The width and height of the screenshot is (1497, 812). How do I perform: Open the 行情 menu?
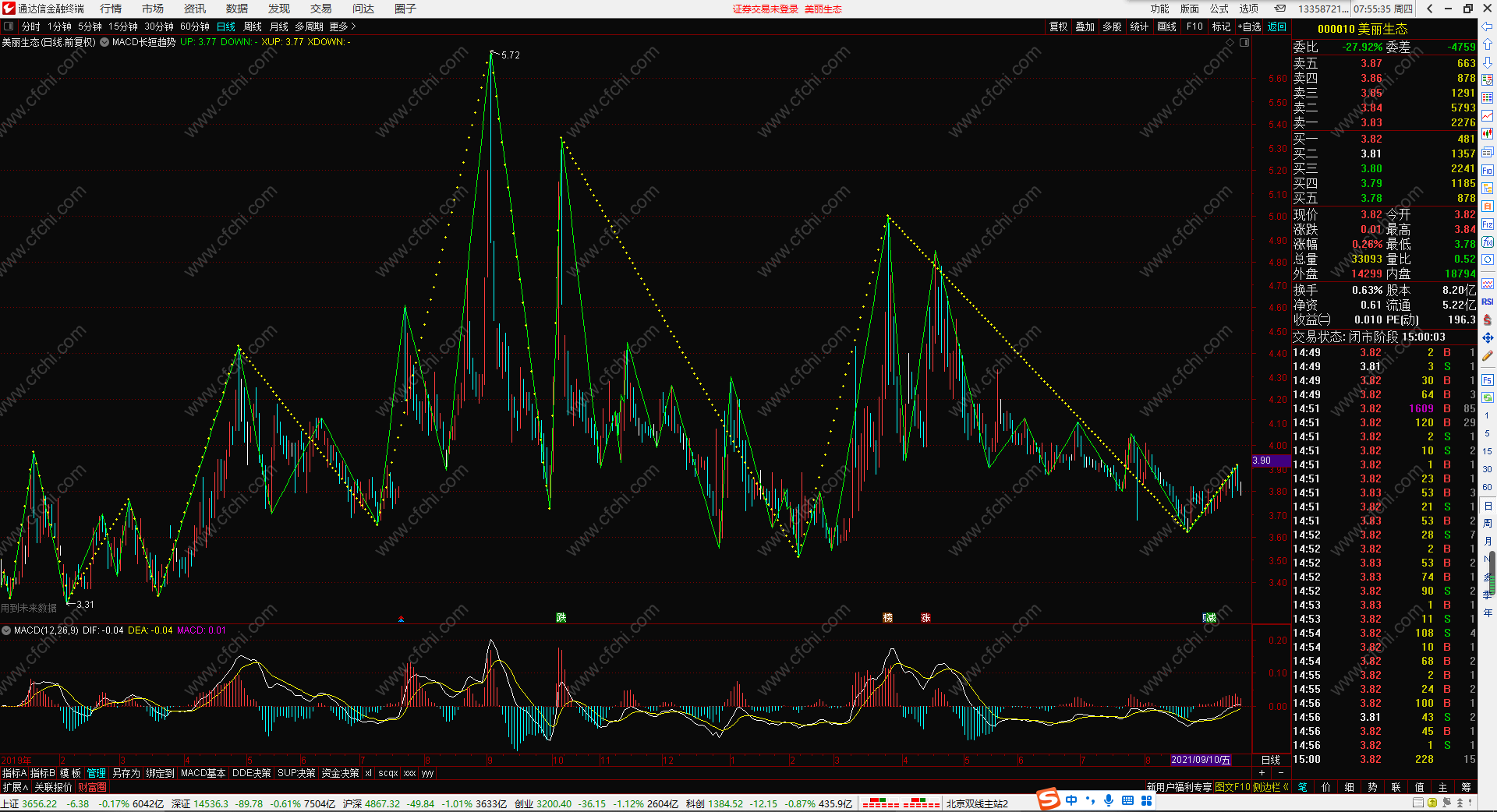click(111, 9)
